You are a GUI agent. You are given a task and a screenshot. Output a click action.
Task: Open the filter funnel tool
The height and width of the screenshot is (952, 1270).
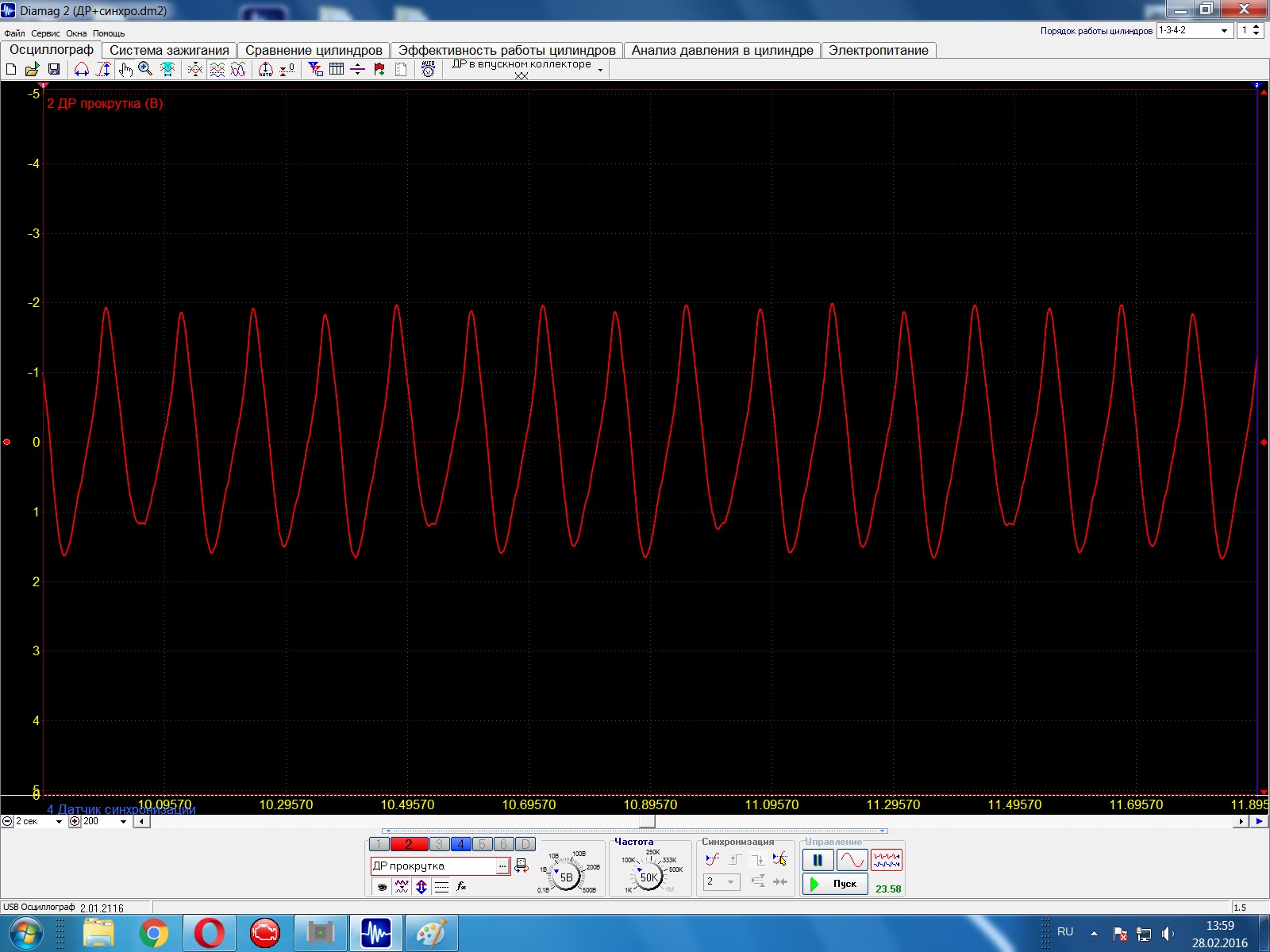[x=315, y=69]
